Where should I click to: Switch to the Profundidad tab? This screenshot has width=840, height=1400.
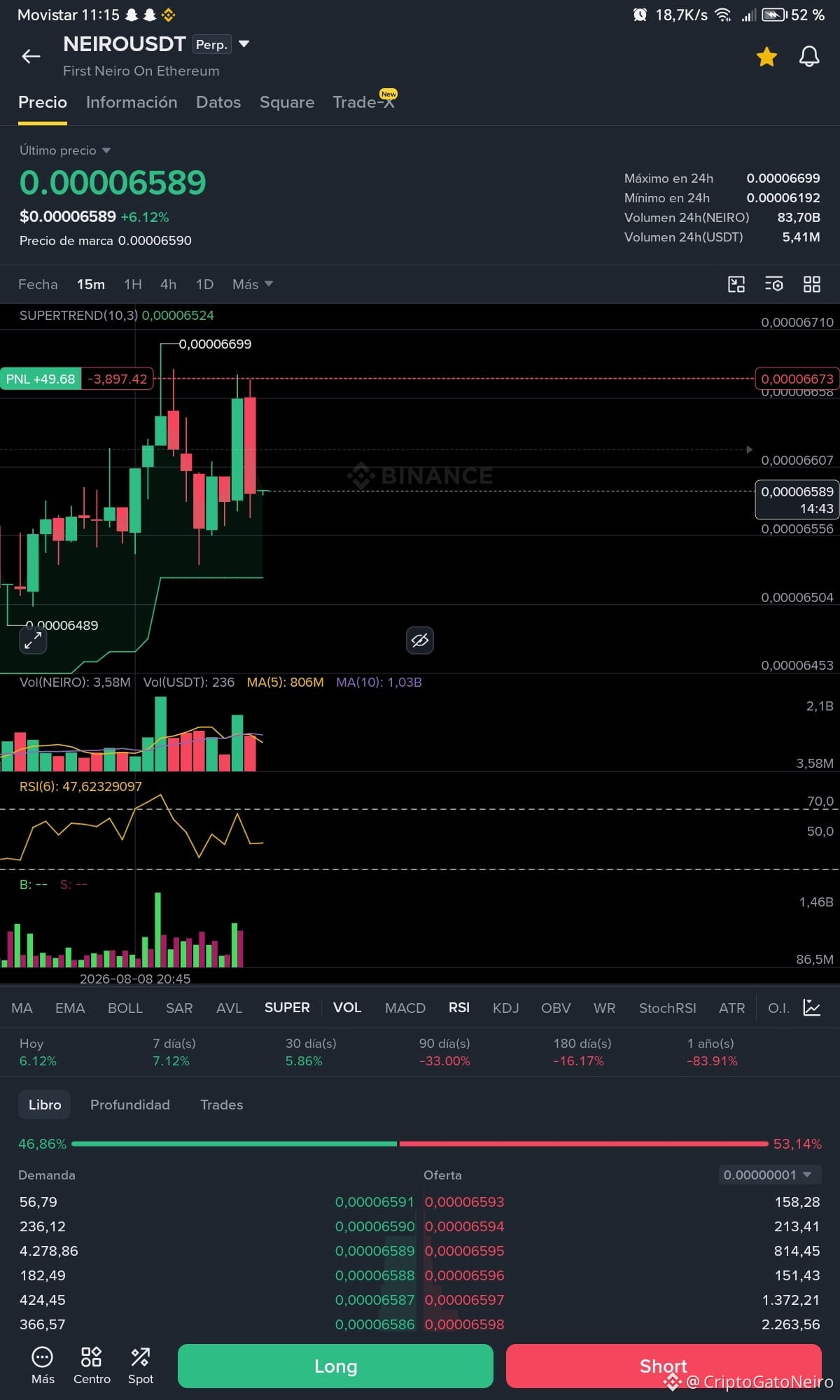tap(130, 1105)
